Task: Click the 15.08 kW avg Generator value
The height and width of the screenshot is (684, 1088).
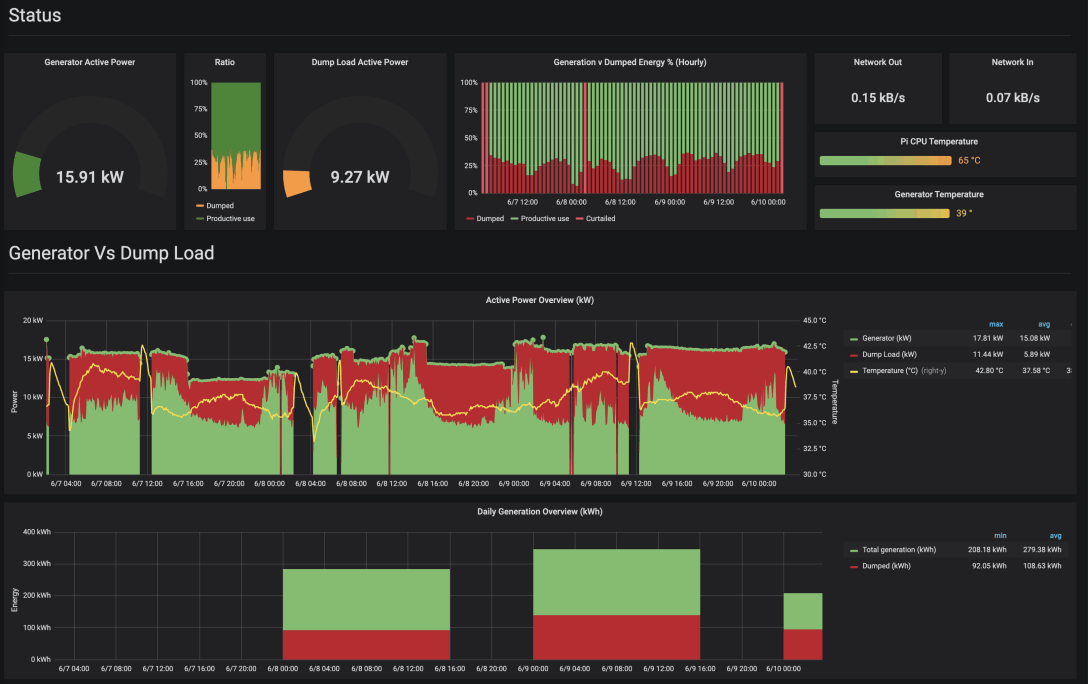Action: [x=1035, y=339]
